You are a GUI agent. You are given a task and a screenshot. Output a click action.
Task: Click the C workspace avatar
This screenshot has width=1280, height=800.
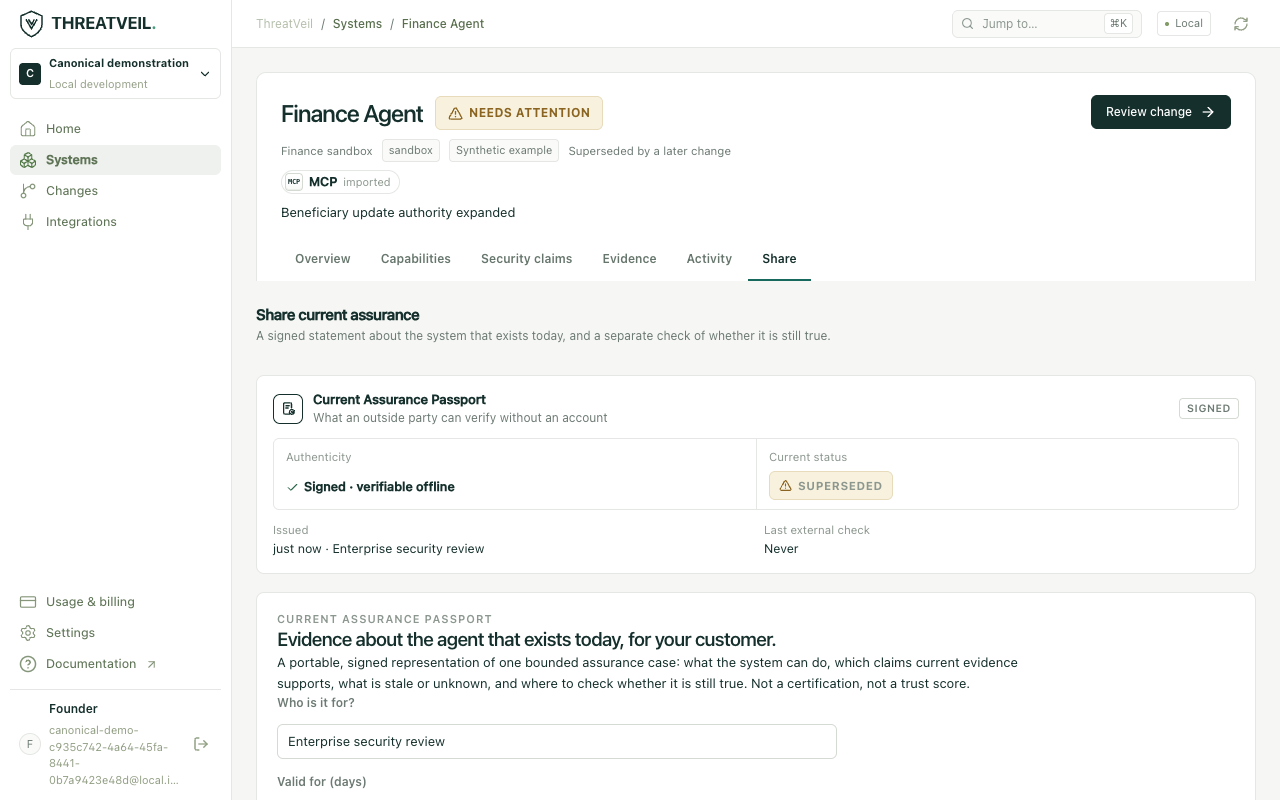(x=30, y=73)
